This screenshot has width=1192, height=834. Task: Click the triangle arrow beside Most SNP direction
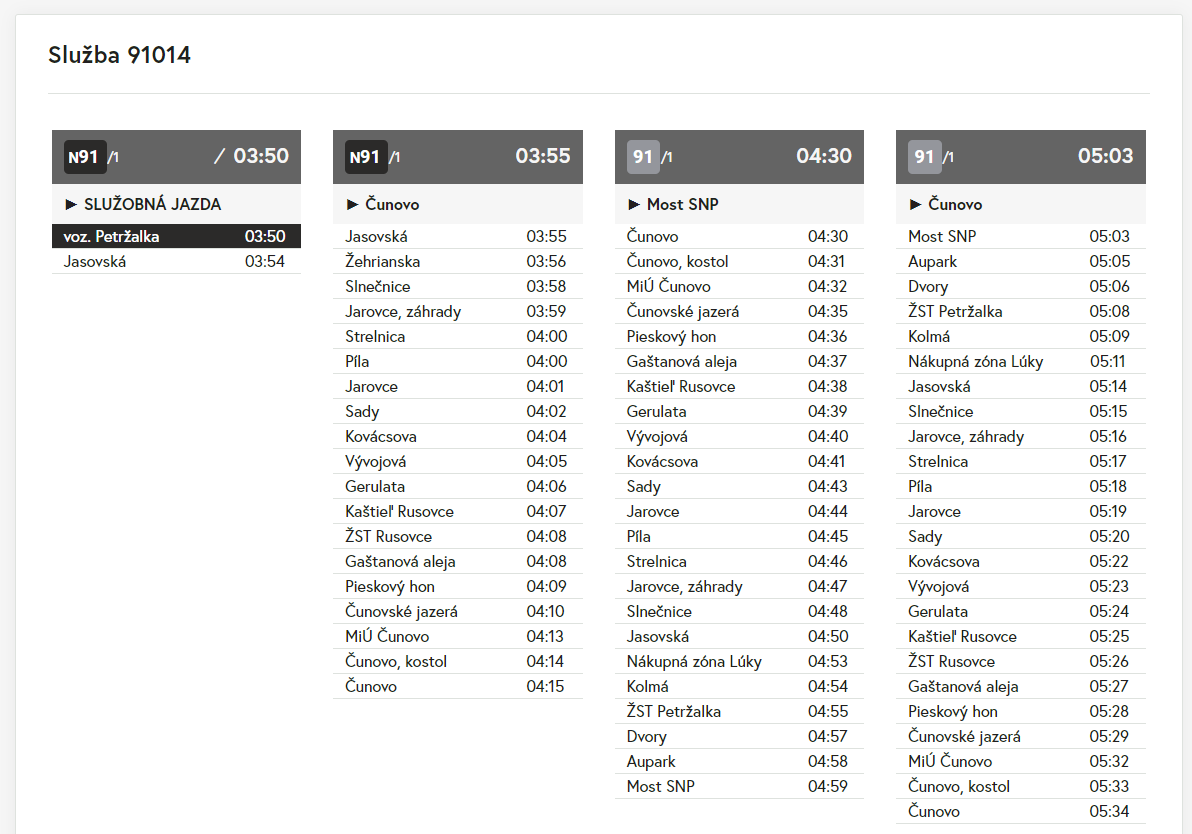[x=634, y=204]
